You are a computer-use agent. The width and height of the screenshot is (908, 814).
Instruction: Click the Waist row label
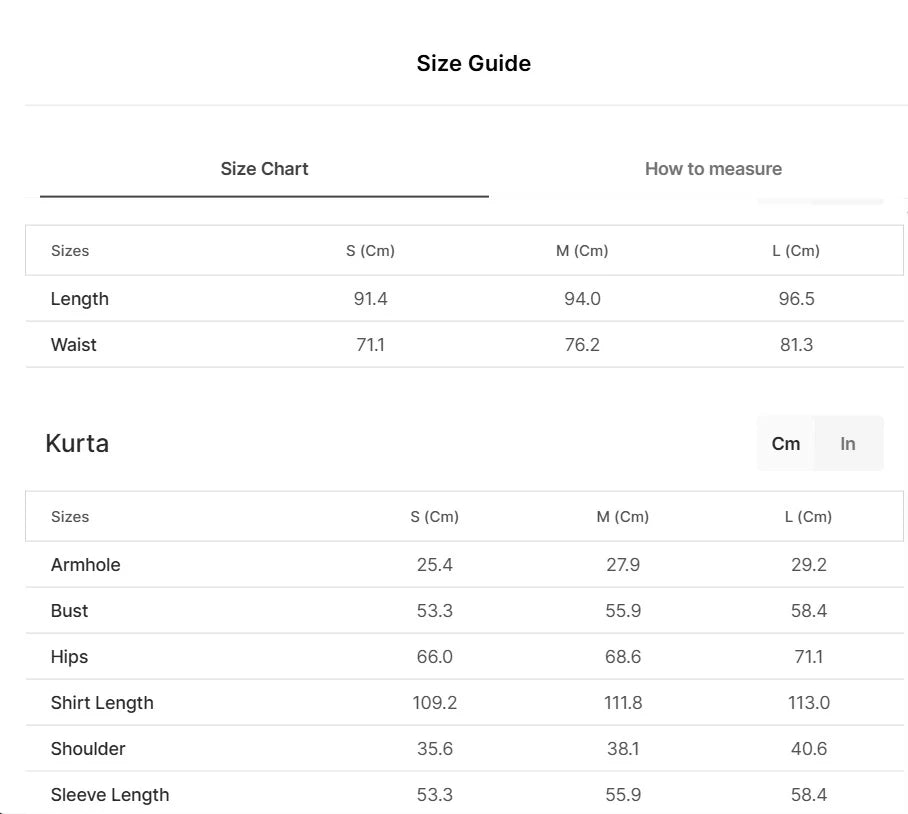click(74, 345)
